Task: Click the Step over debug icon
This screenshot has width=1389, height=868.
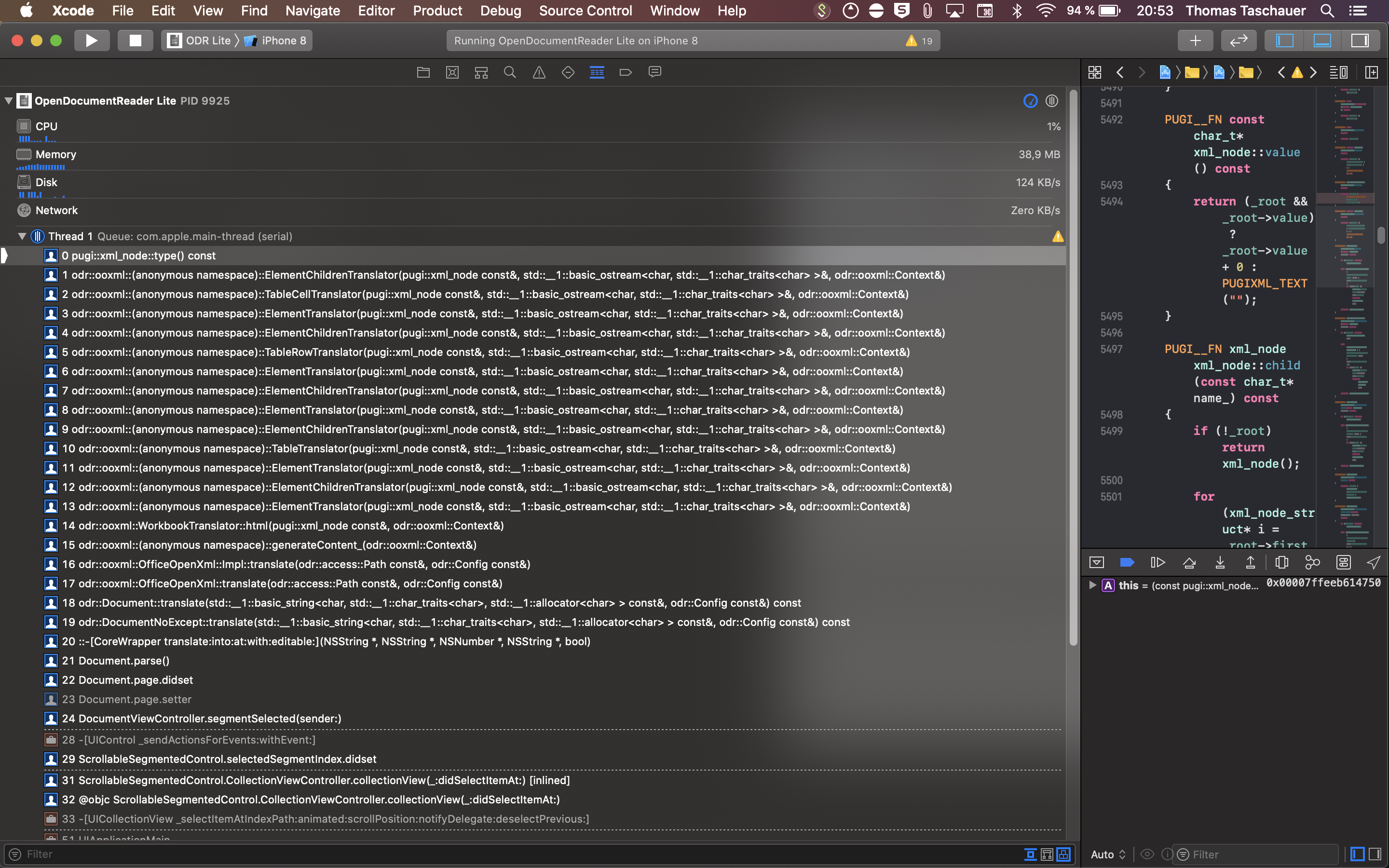Action: [1189, 563]
